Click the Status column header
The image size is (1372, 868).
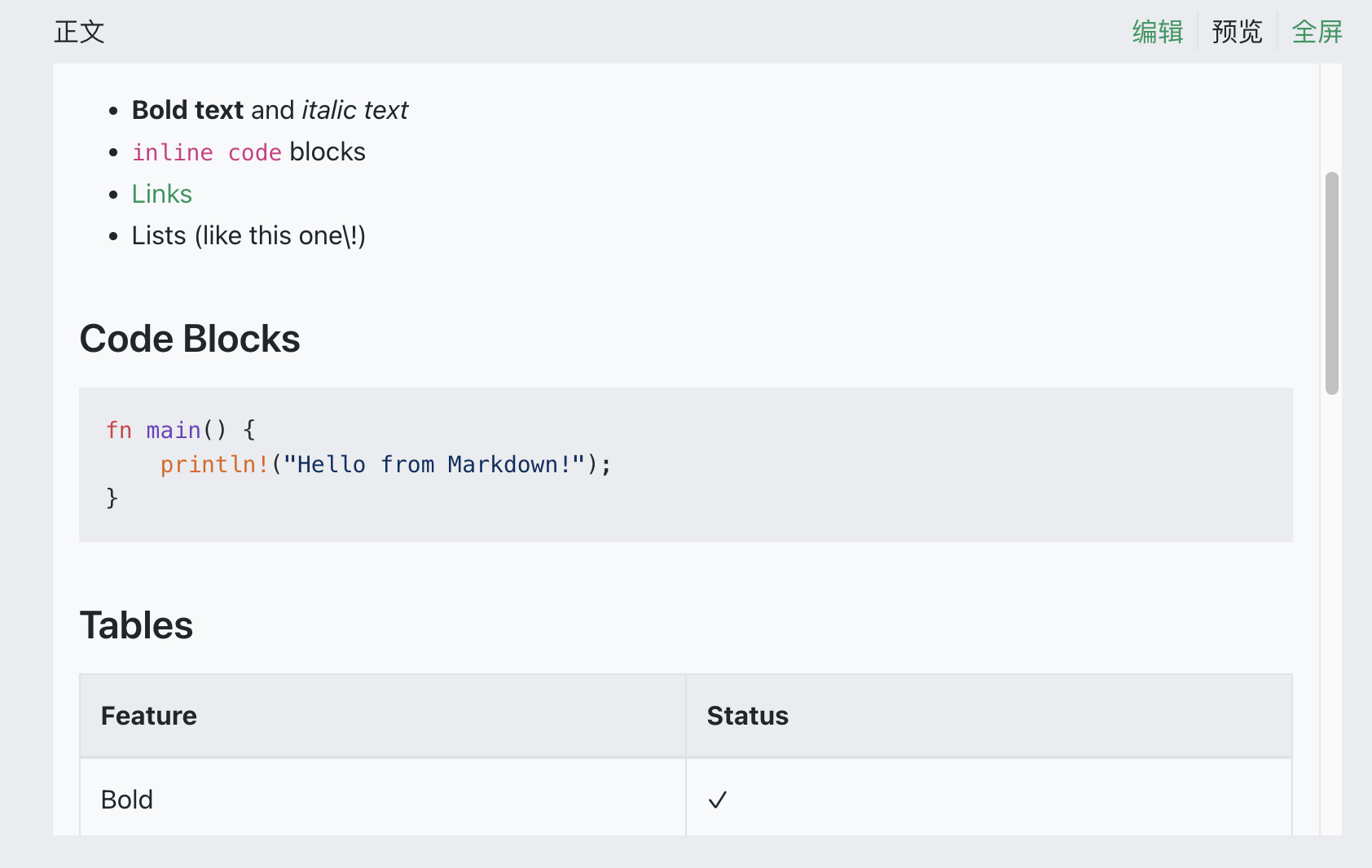point(747,716)
